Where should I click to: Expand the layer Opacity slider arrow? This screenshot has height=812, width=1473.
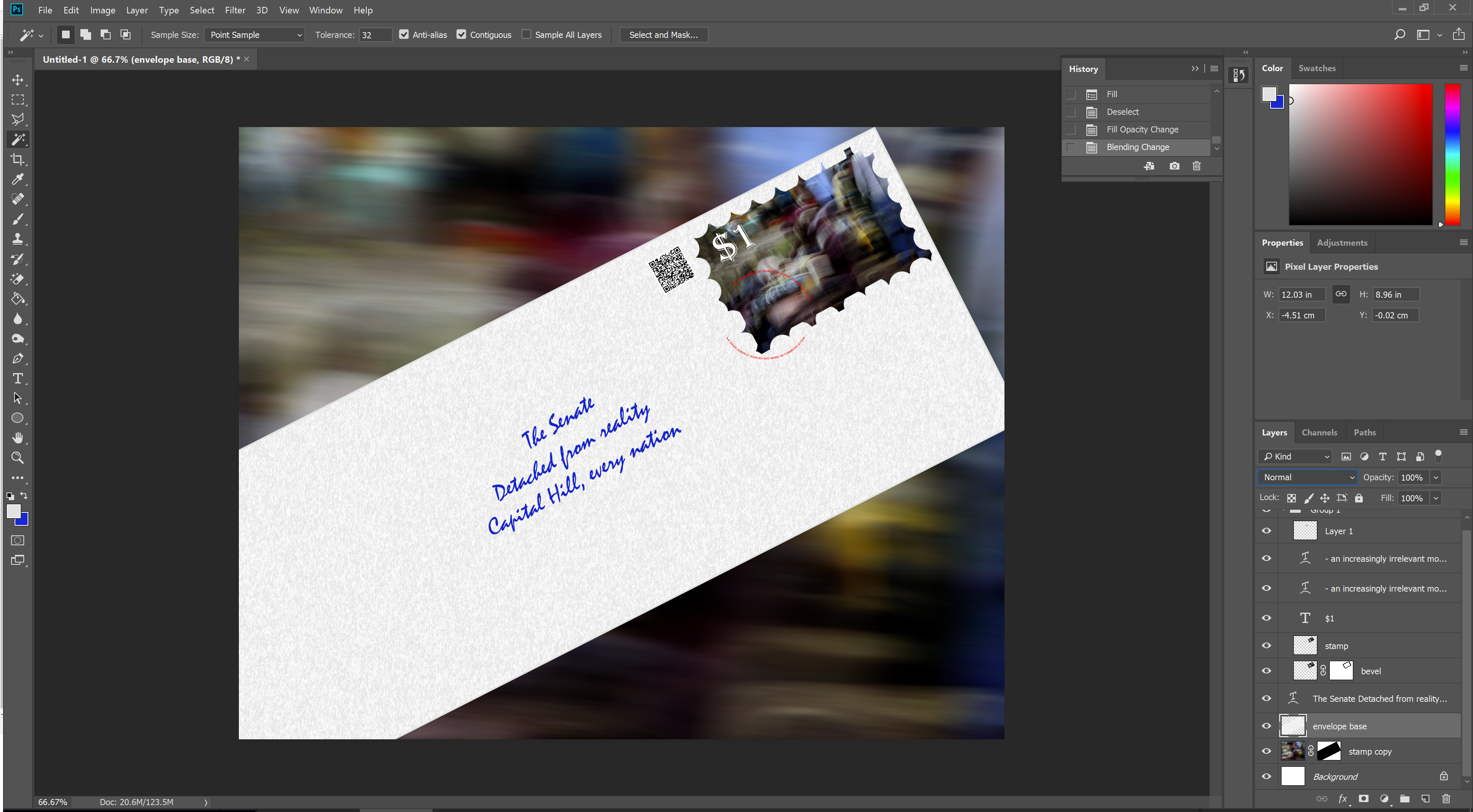click(x=1435, y=477)
